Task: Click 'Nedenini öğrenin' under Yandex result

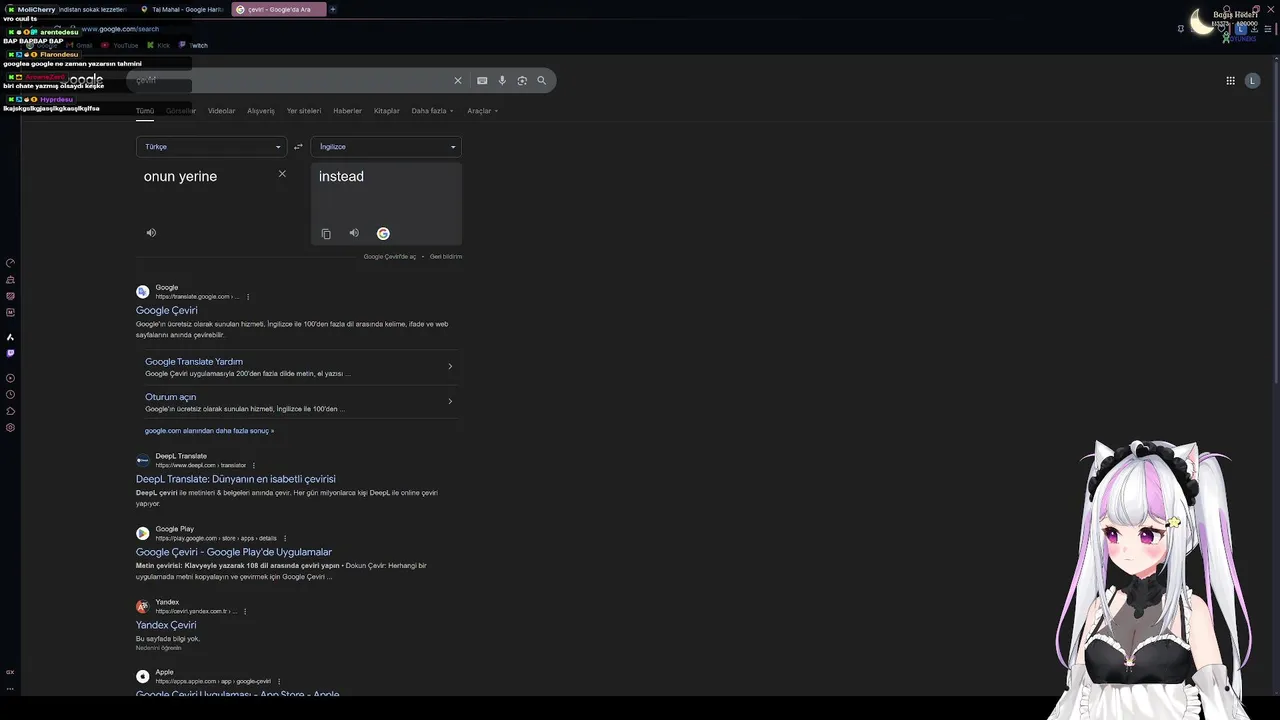Action: pyautogui.click(x=159, y=648)
